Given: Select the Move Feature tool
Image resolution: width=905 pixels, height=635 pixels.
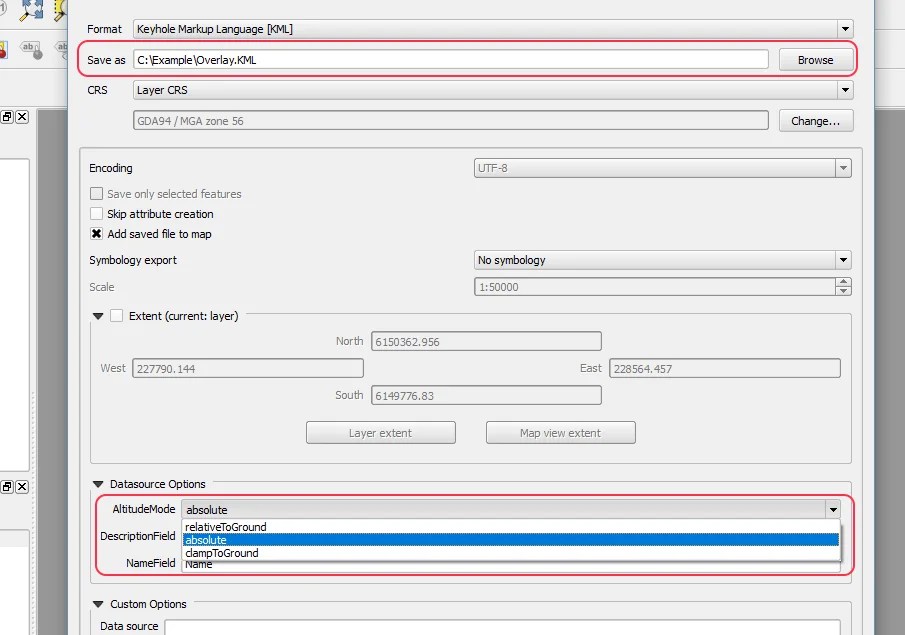Looking at the screenshot, I should pyautogui.click(x=31, y=10).
